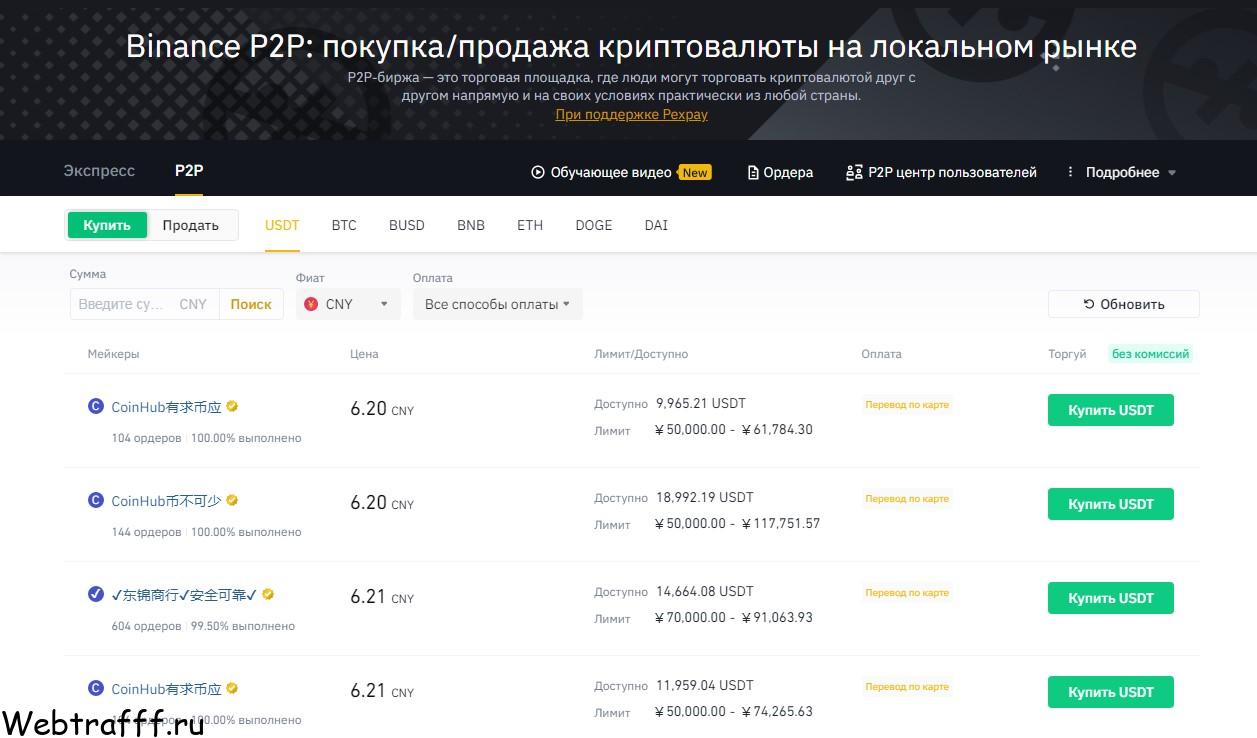This screenshot has width=1257, height=738.
Task: Click checkmark avatar of 东锦商行 maker
Action: click(x=96, y=594)
